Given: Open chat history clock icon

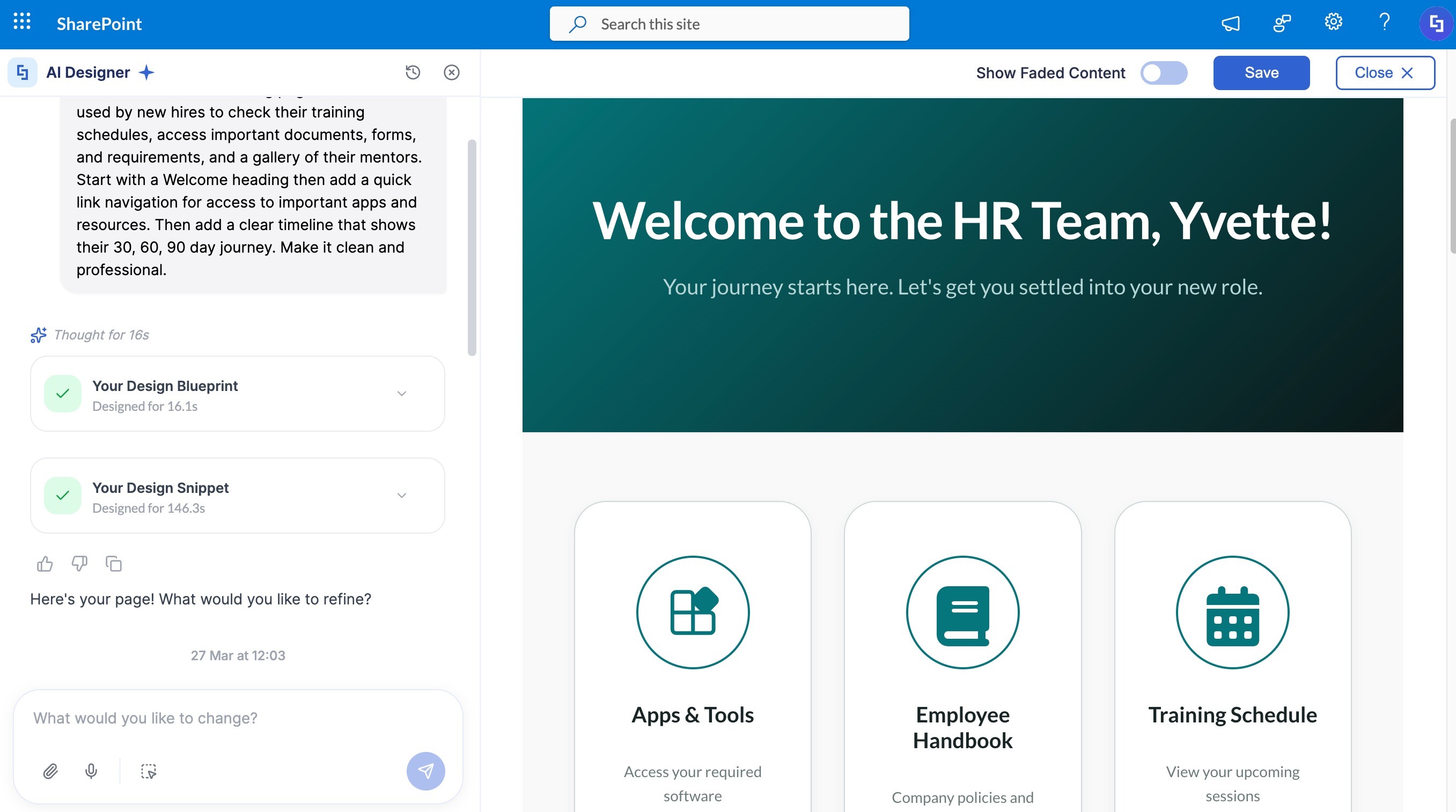Looking at the screenshot, I should 413,72.
